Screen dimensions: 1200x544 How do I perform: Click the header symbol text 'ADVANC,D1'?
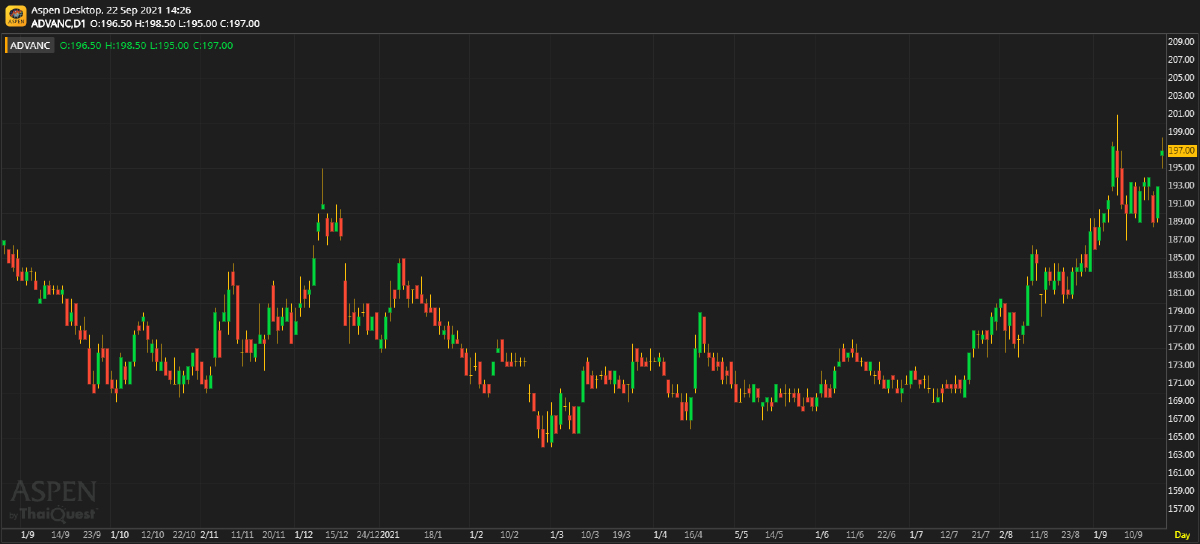pyautogui.click(x=59, y=22)
